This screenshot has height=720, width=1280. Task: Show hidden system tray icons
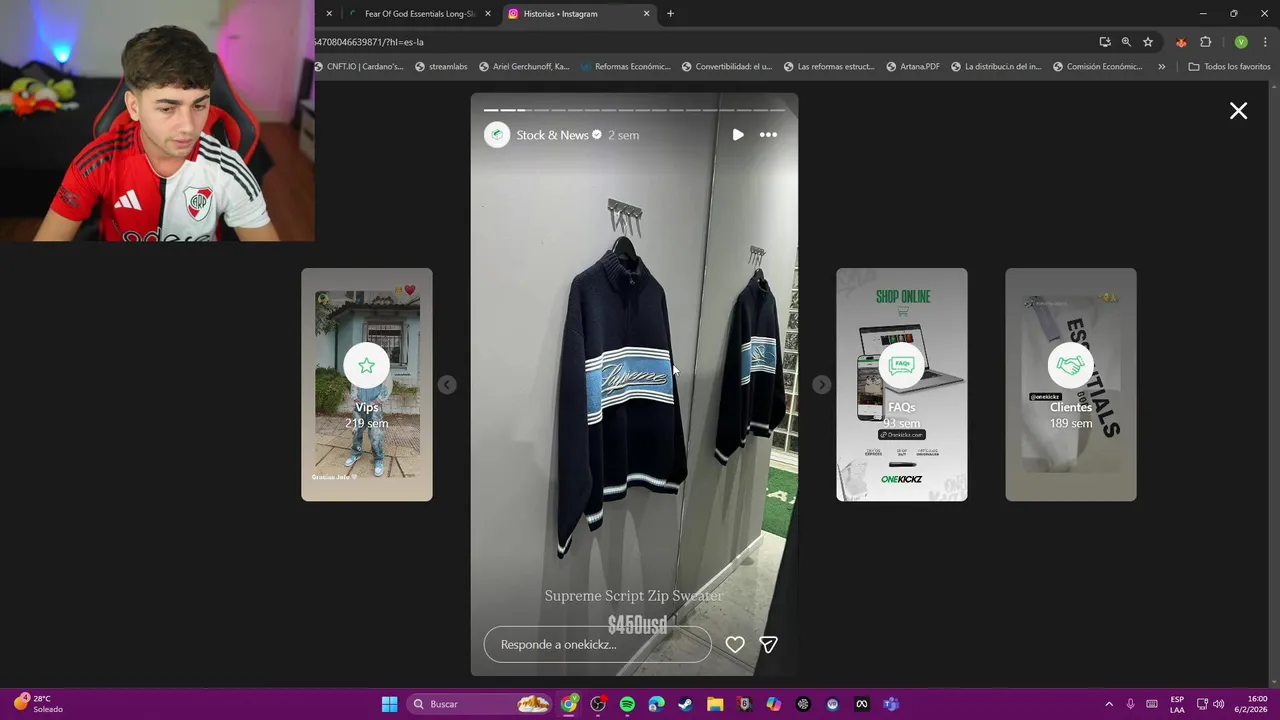coord(1108,704)
